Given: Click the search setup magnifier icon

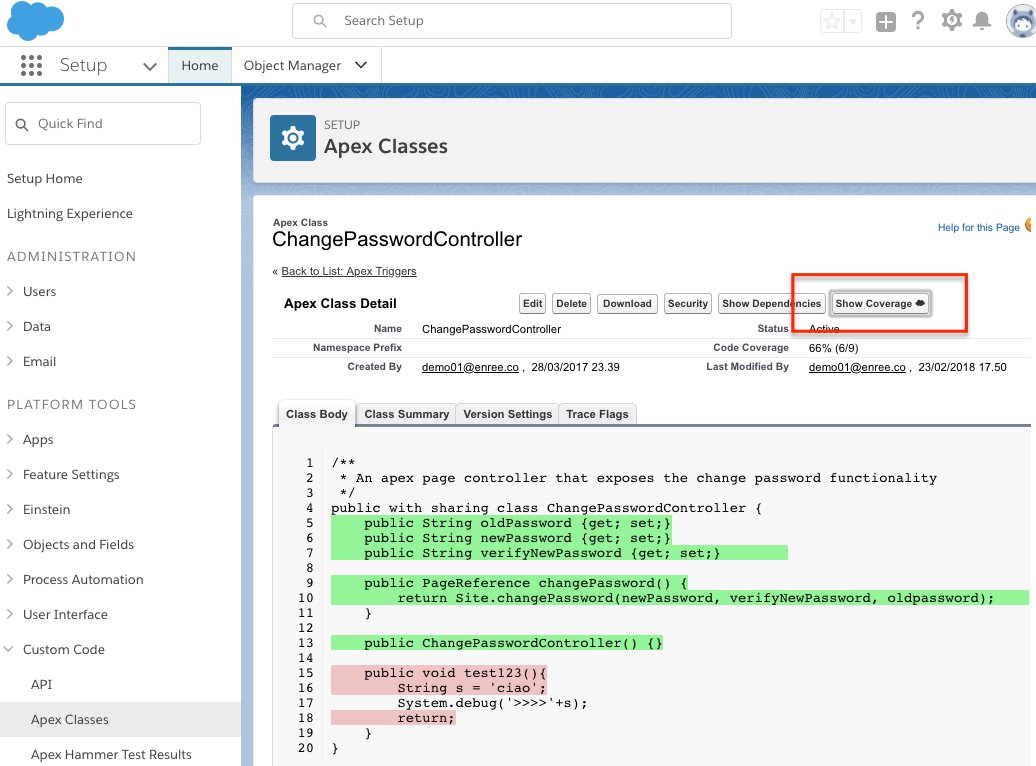Looking at the screenshot, I should 320,21.
